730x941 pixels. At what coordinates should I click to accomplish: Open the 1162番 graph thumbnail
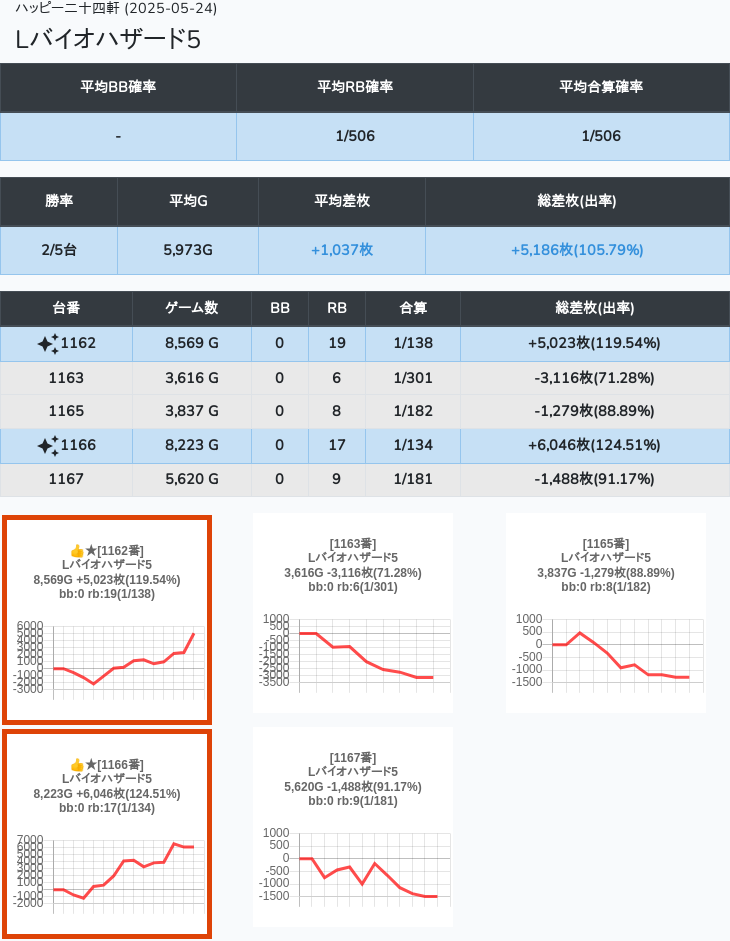point(107,620)
